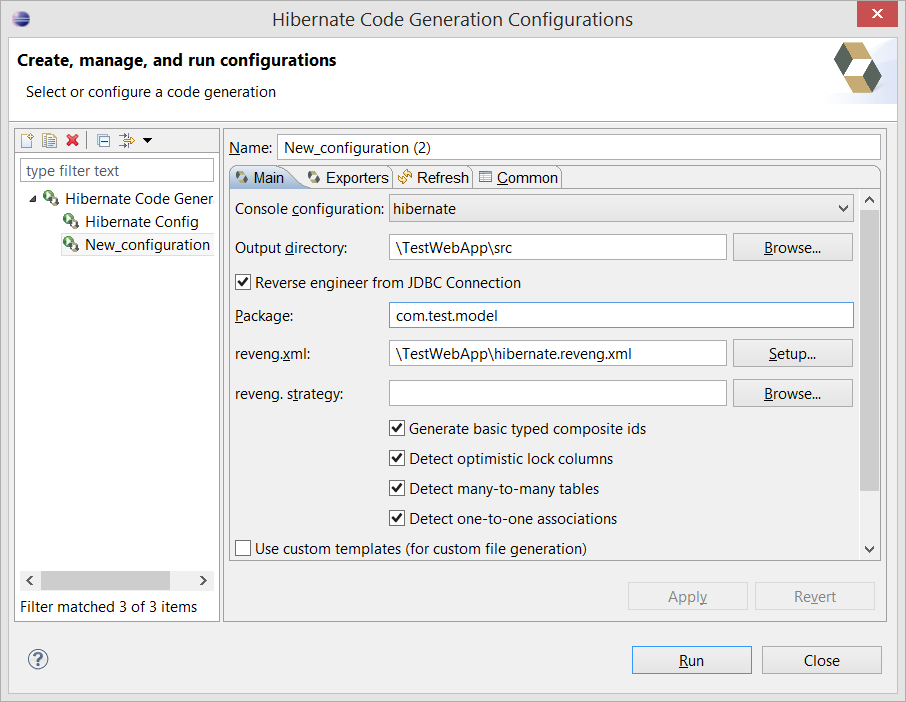Click the vertical scrollbar thumb in Main tab

click(x=870, y=350)
